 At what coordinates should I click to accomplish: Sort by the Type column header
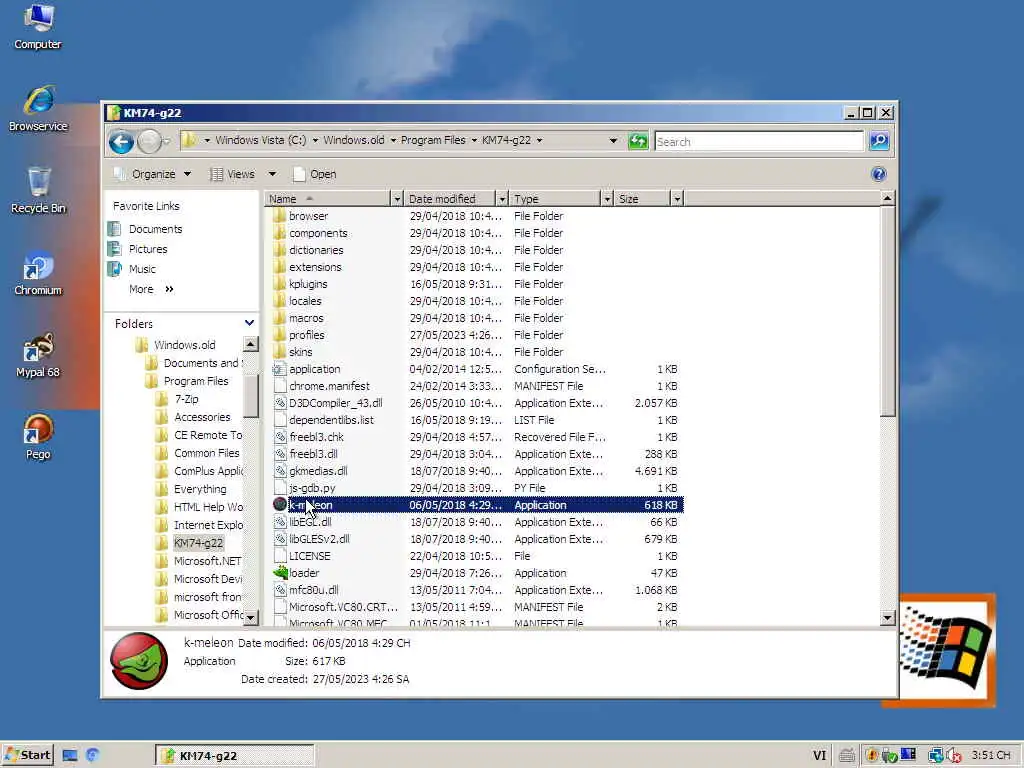pyautogui.click(x=555, y=199)
